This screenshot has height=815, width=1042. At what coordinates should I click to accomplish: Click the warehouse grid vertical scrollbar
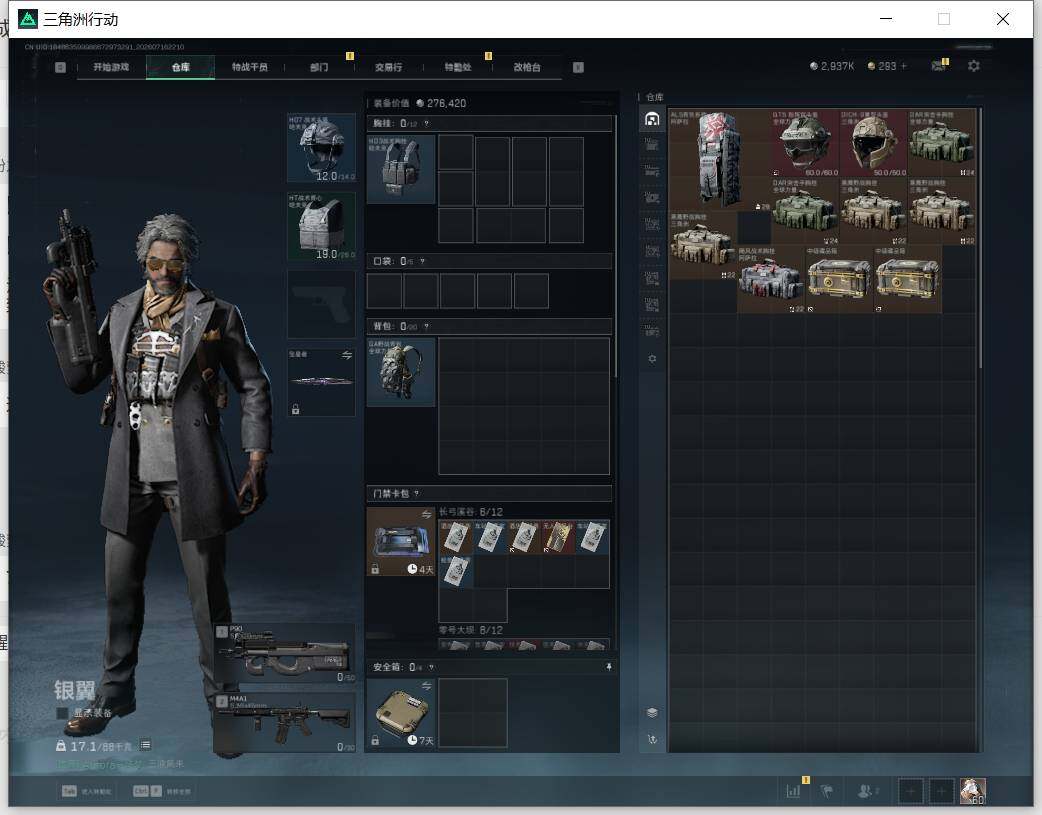point(980,238)
